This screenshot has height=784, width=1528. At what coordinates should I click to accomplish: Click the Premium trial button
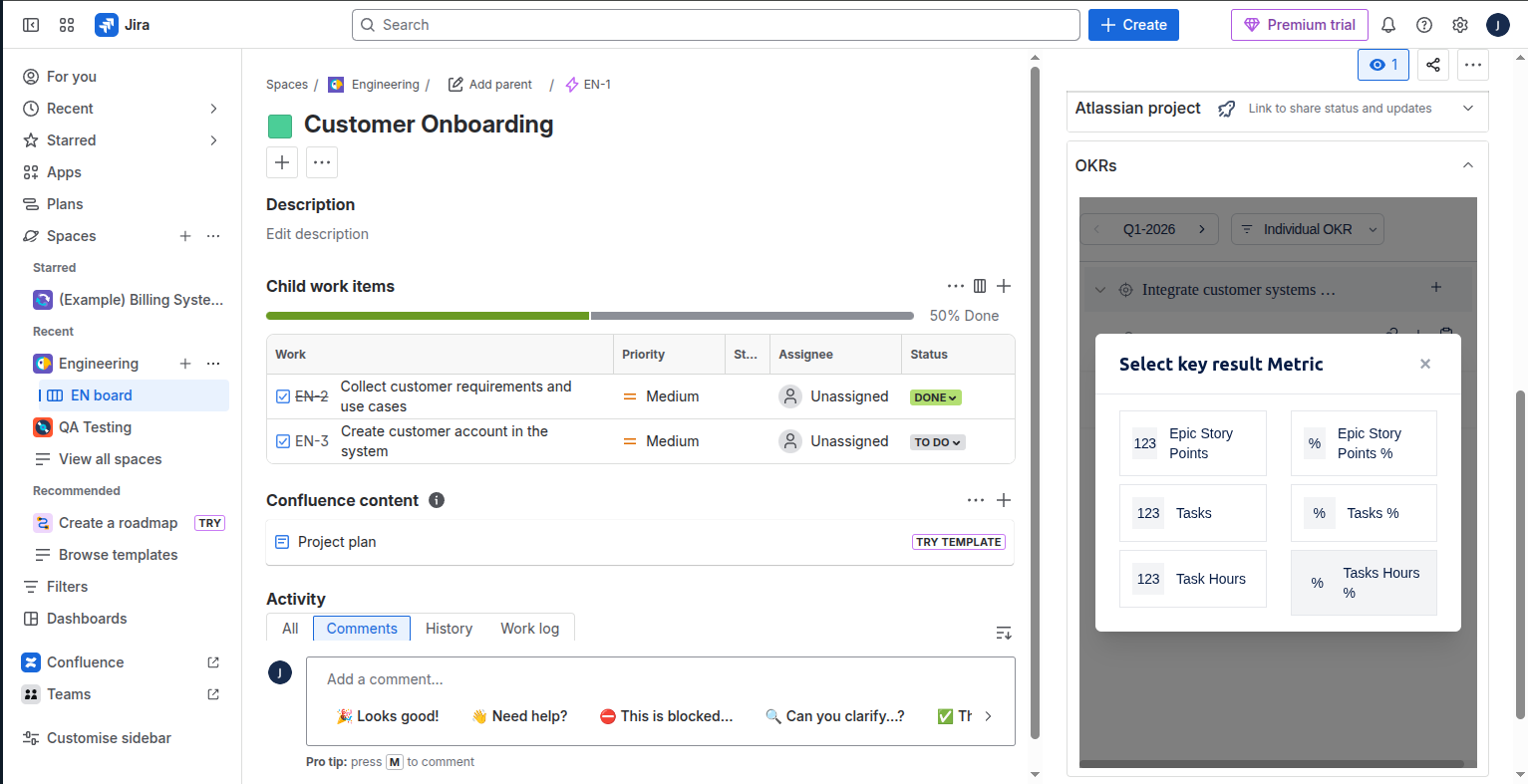pos(1300,25)
